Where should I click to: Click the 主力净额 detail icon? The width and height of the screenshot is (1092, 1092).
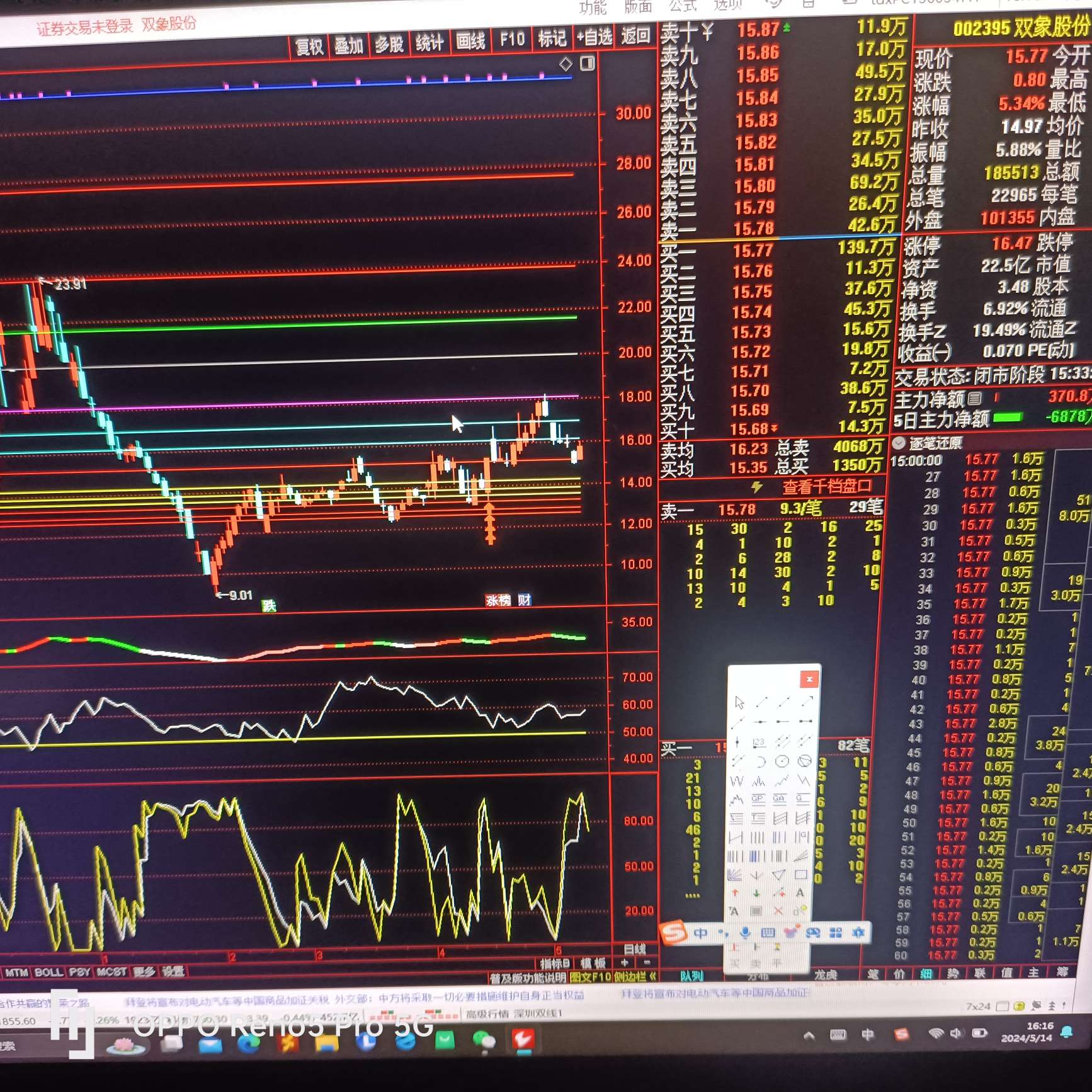point(974,398)
